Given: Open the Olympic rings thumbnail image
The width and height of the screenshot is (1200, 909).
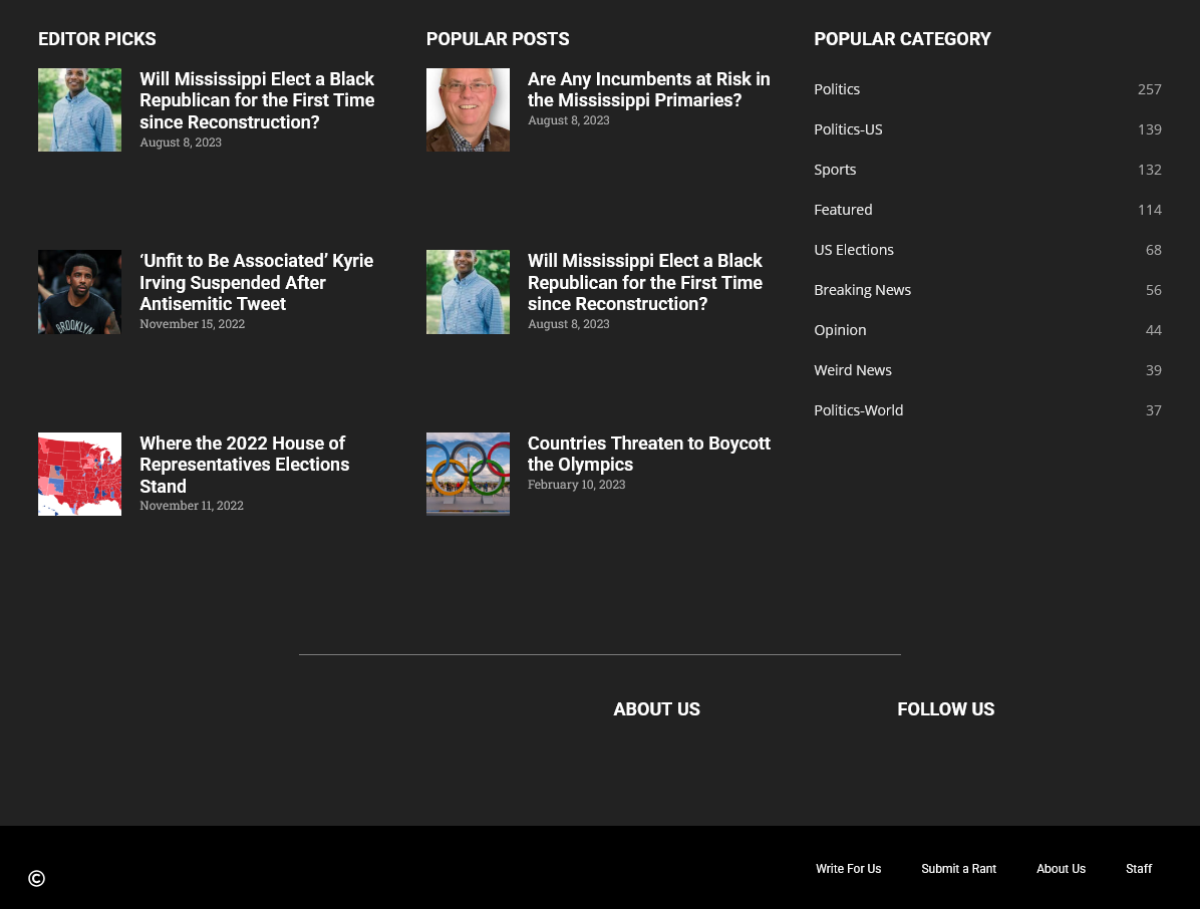Looking at the screenshot, I should click(x=467, y=474).
